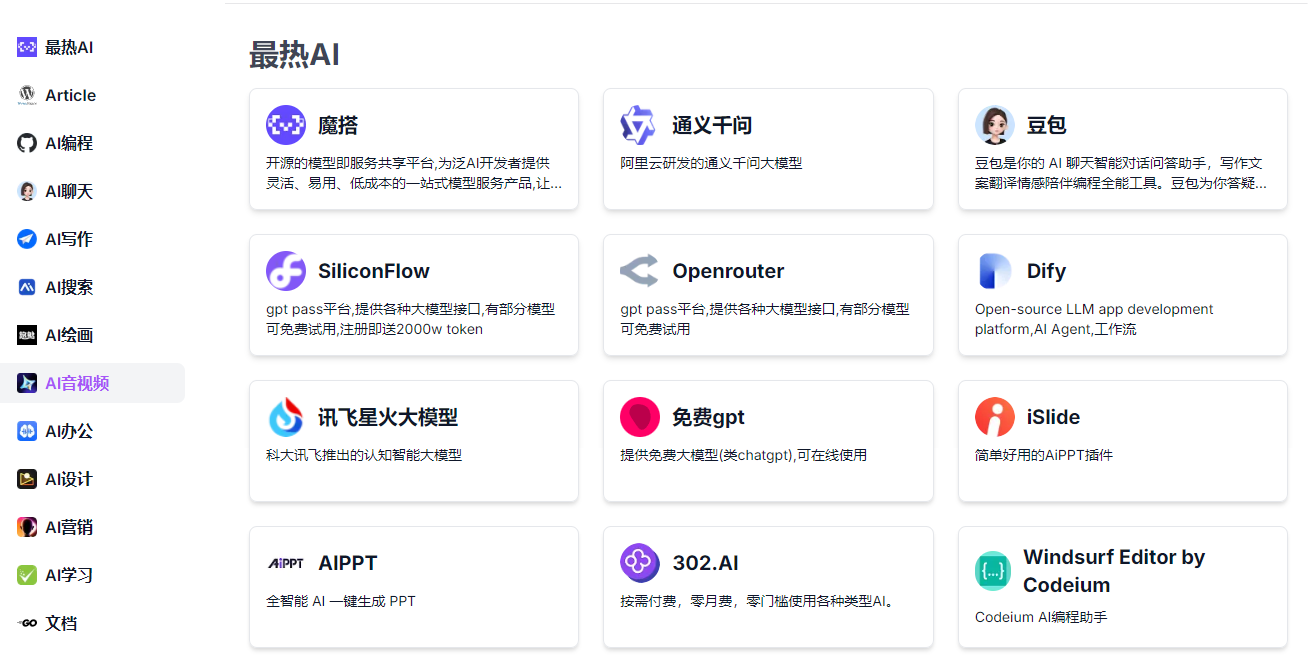
Task: Select the 讯飞星火大模型 flame icon
Action: (286, 416)
